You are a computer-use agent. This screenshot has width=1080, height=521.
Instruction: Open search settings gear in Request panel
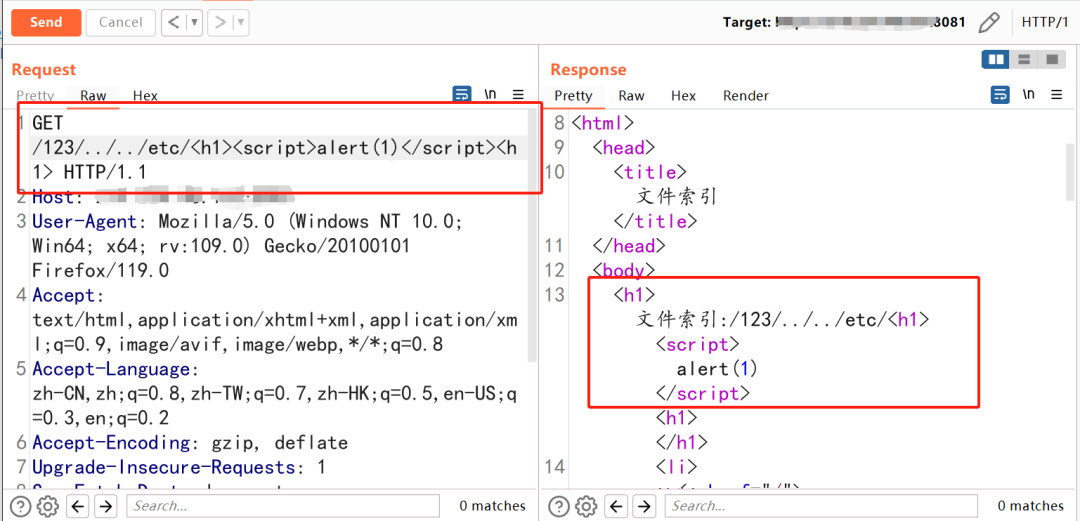pos(48,506)
